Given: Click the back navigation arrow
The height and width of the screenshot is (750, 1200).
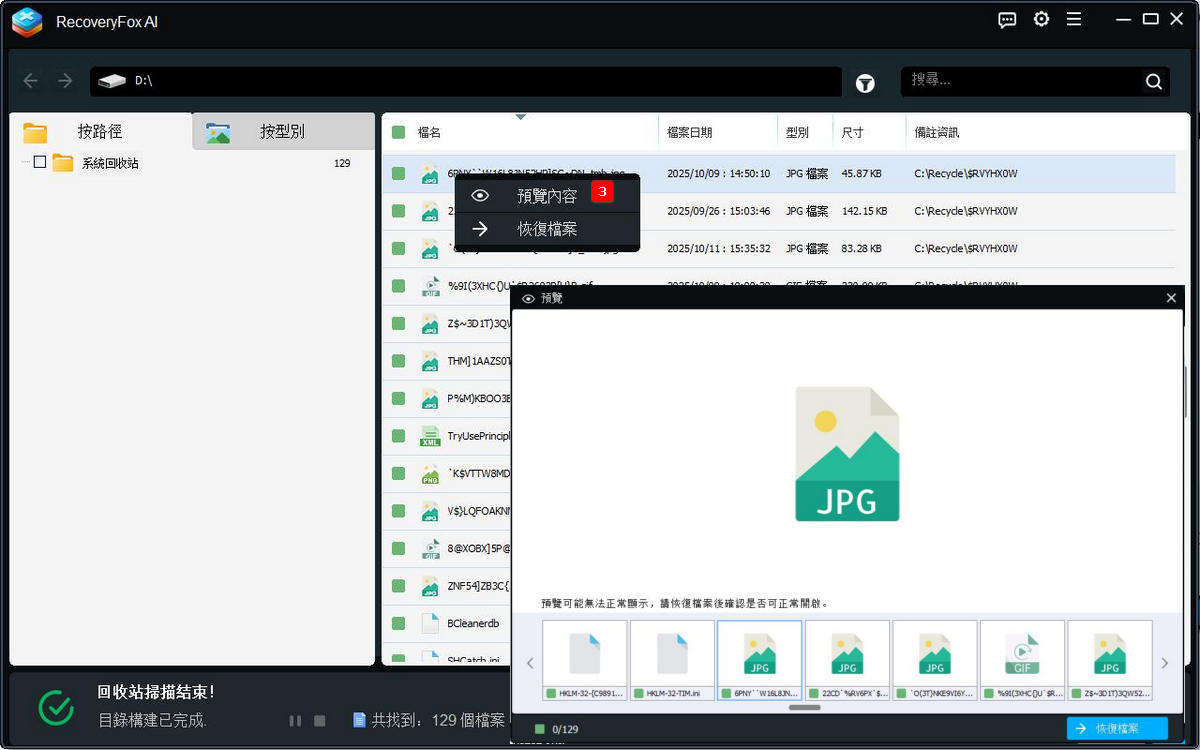Looking at the screenshot, I should (x=30, y=81).
